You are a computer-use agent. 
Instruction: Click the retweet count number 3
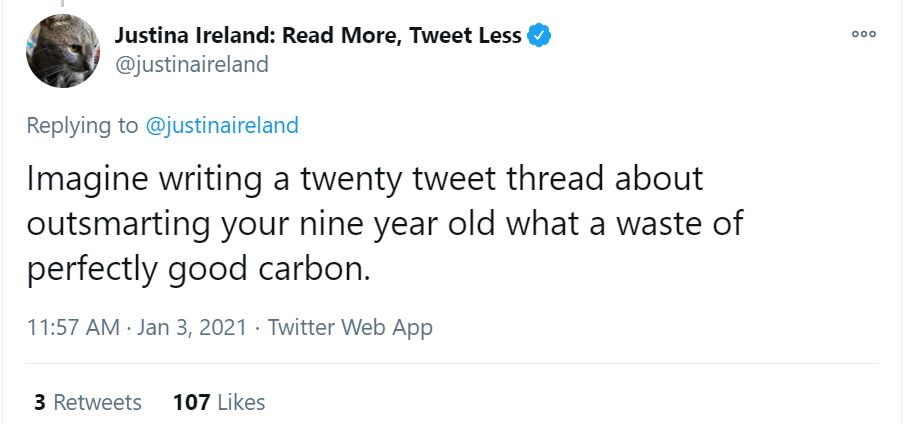40,402
